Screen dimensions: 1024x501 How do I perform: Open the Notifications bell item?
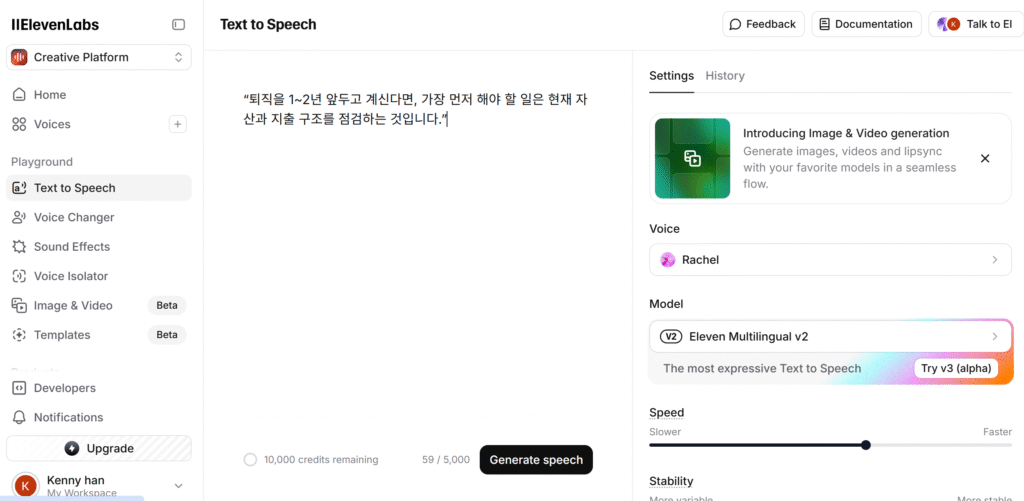[x=68, y=417]
